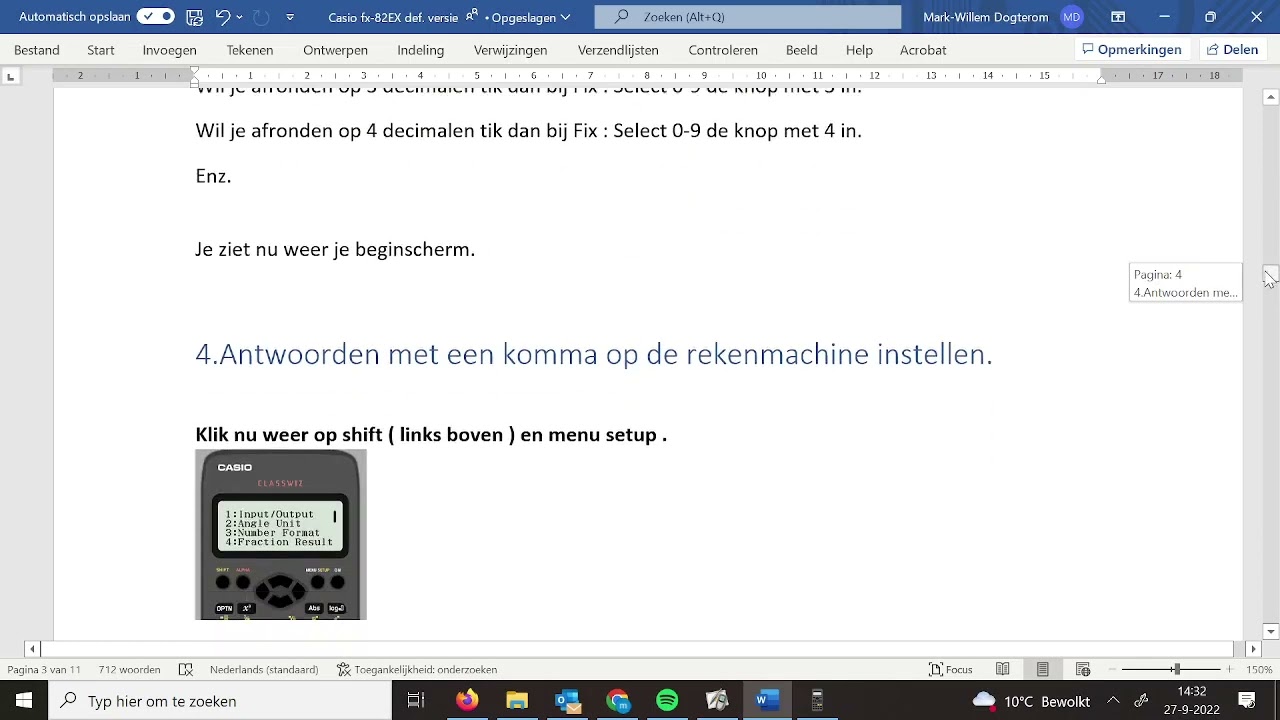The image size is (1280, 720).
Task: Select the Indeling tab
Action: 420,50
